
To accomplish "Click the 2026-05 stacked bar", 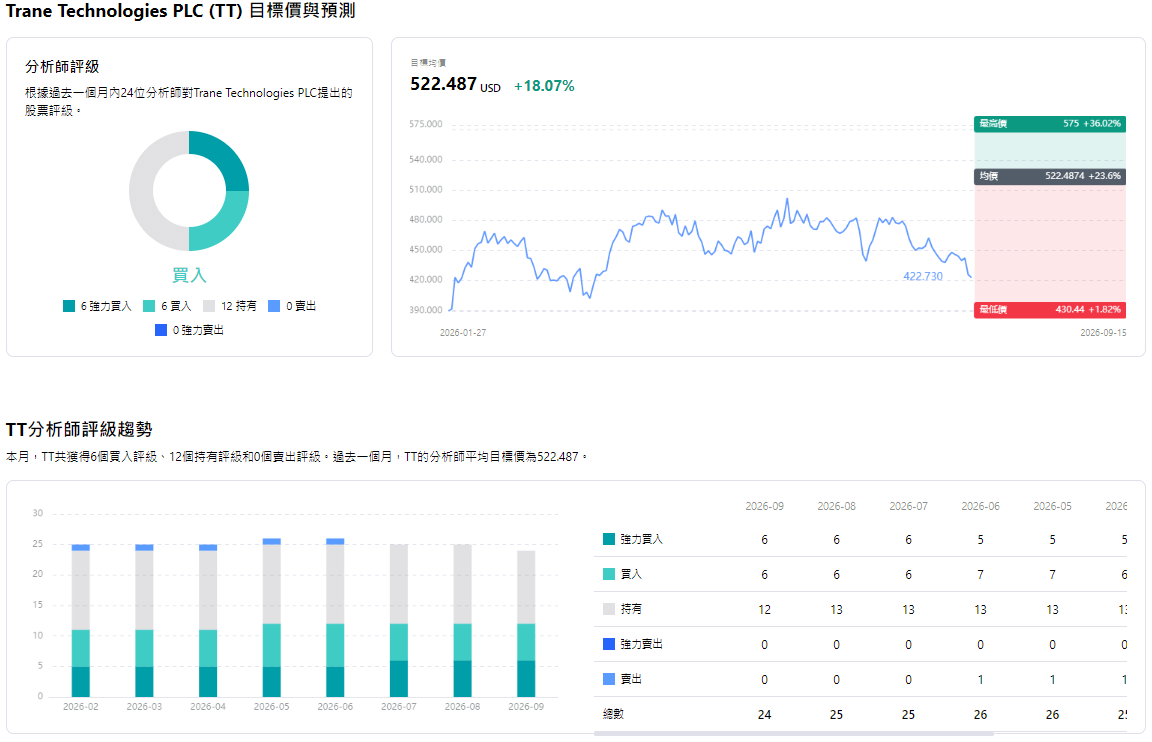I will (x=272, y=618).
